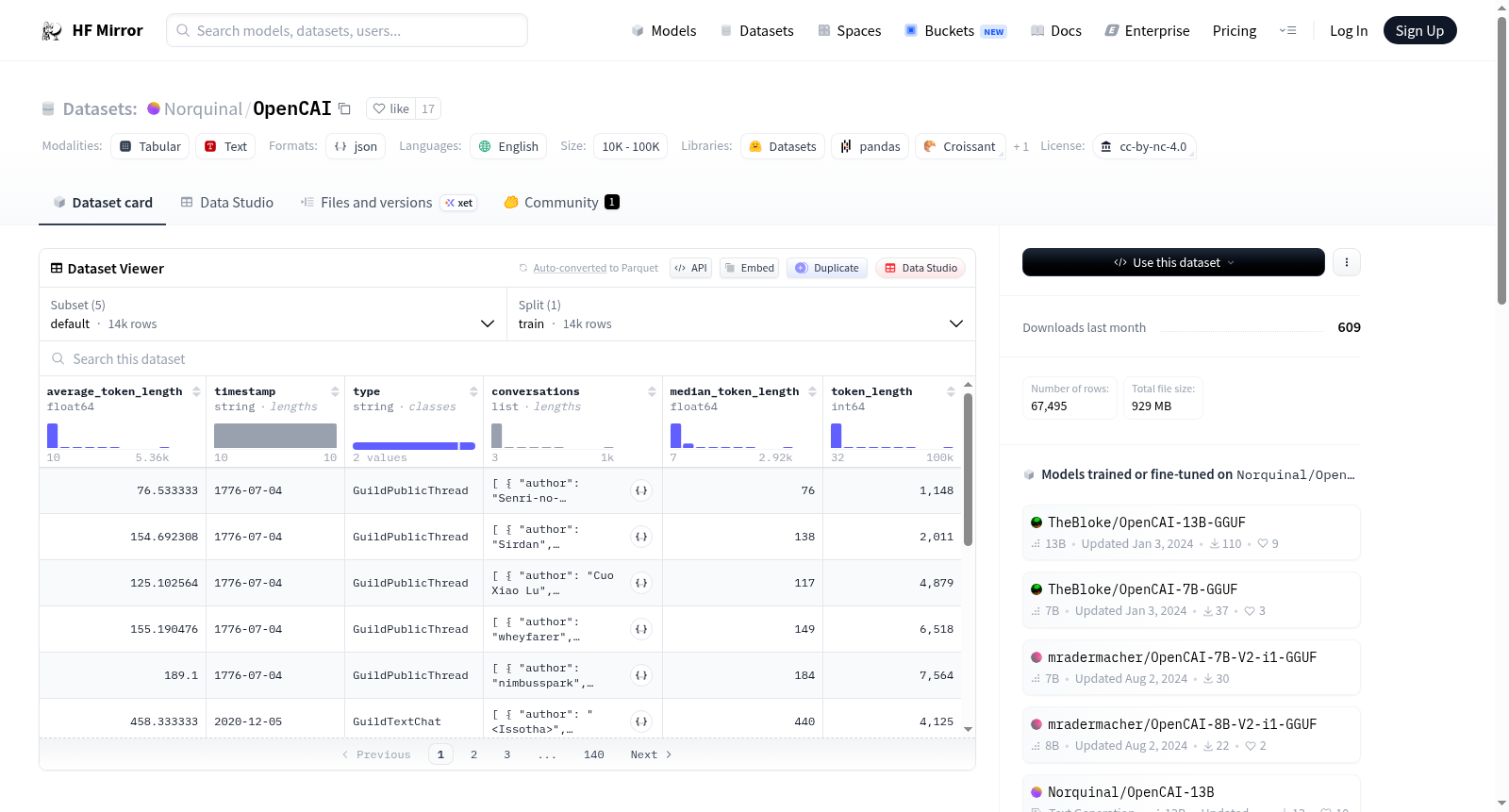Switch to the Data Studio tab
Image resolution: width=1509 pixels, height=812 pixels.
click(x=226, y=203)
